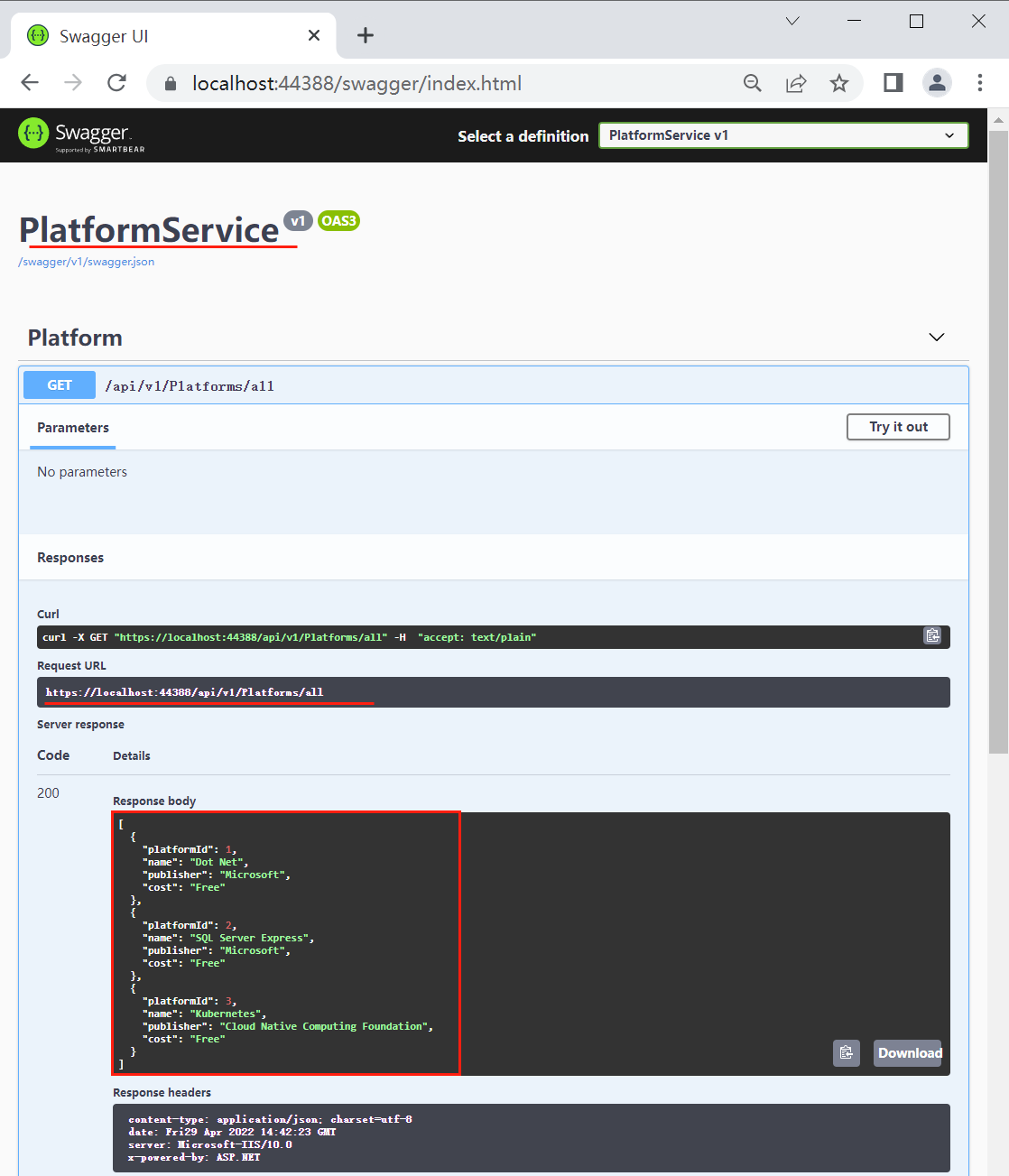This screenshot has height=1176, width=1009.
Task: Open the PlatformService v1 definition dropdown
Action: point(783,135)
